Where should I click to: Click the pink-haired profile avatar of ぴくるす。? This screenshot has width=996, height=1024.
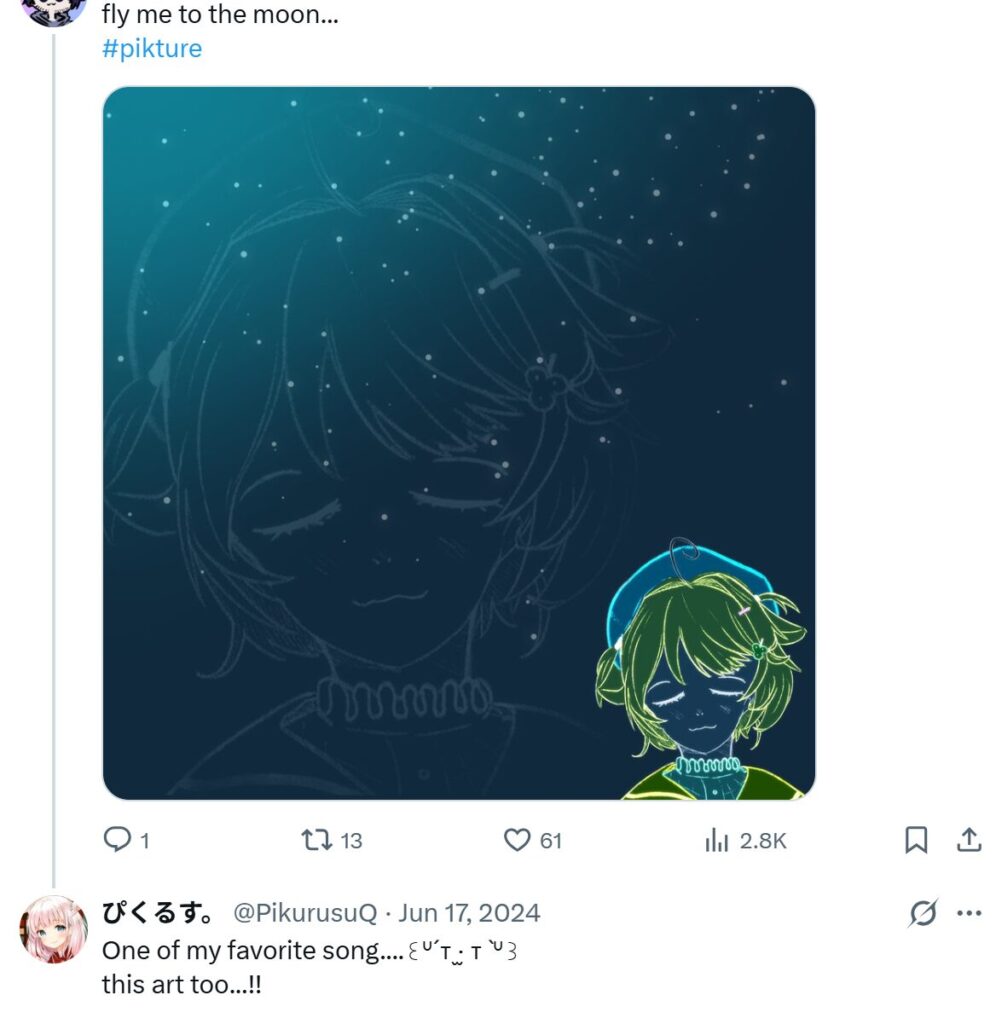54,929
